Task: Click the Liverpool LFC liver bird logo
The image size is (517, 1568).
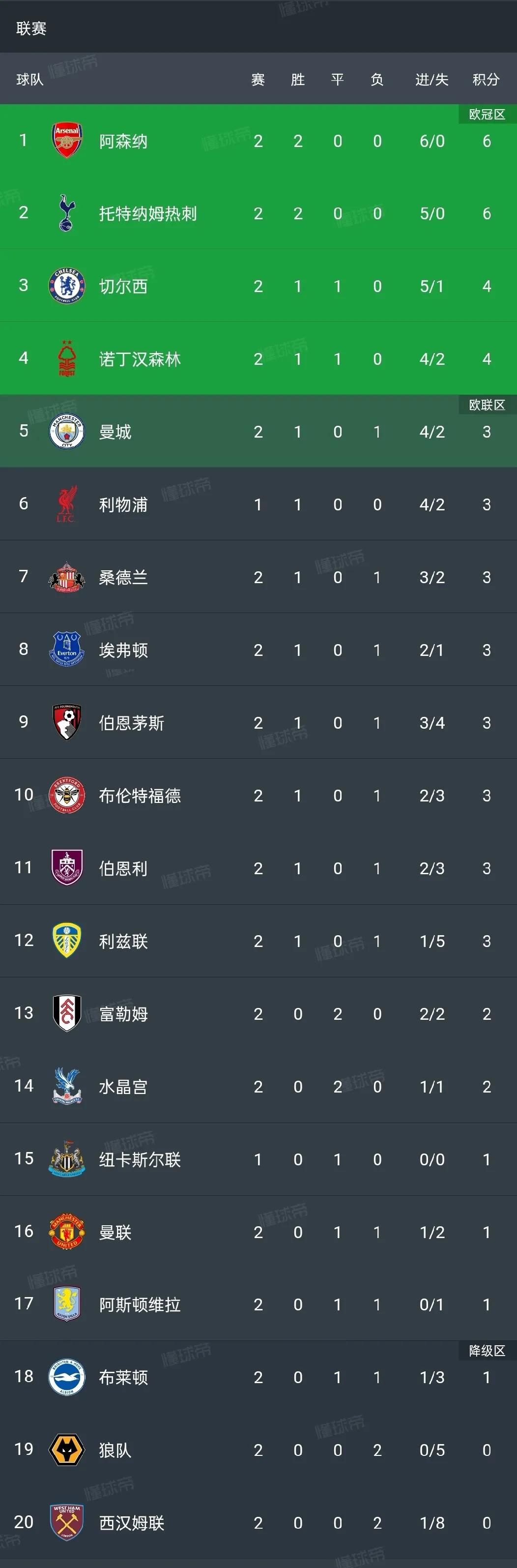Action: (67, 504)
